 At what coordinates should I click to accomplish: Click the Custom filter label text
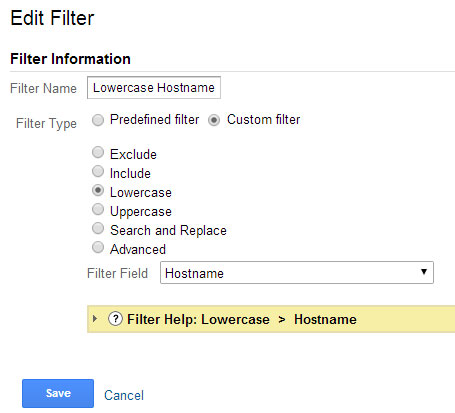[x=264, y=119]
